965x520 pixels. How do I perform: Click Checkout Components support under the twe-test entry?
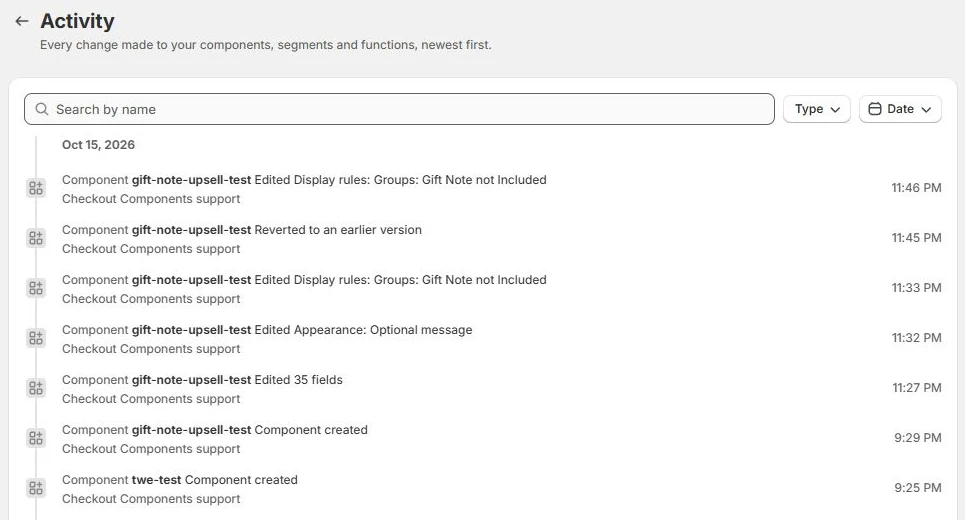point(151,498)
